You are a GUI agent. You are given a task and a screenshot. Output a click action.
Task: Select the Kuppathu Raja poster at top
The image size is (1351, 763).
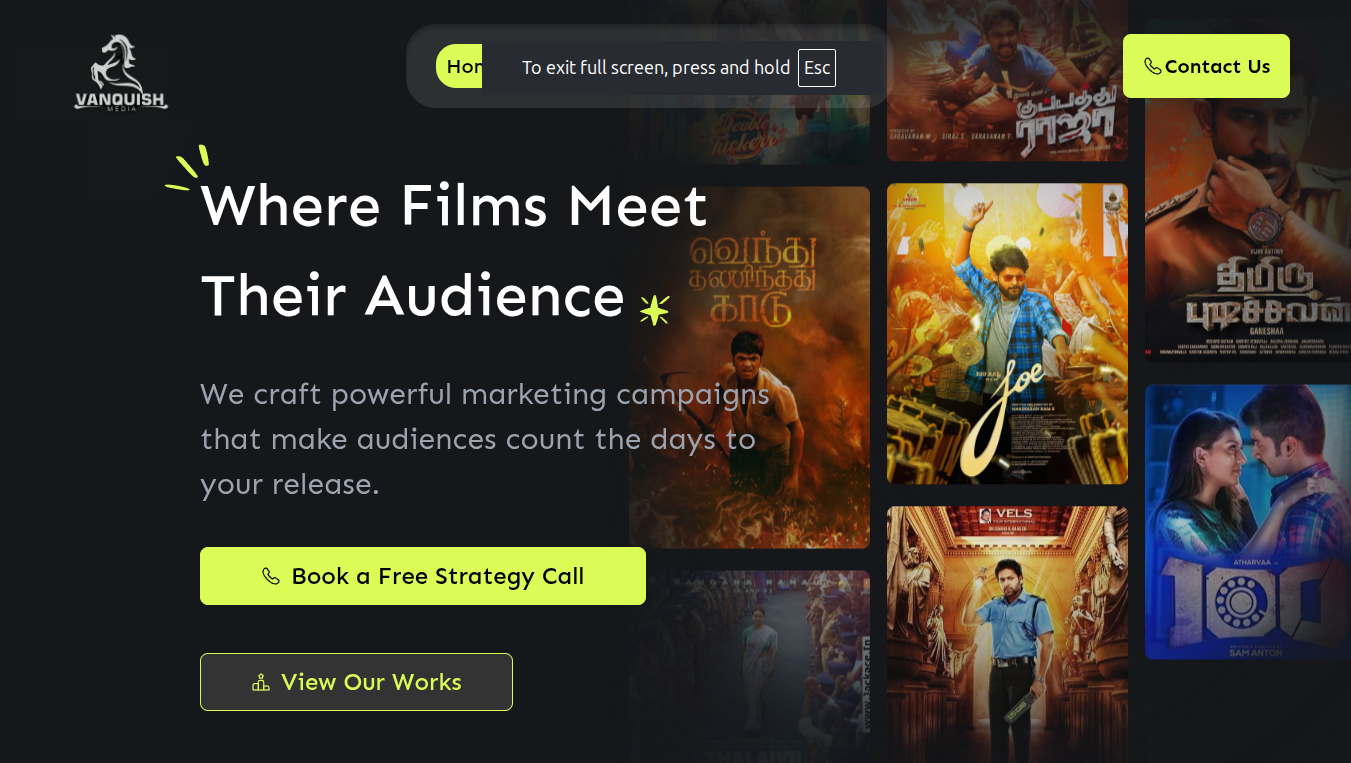(1007, 80)
